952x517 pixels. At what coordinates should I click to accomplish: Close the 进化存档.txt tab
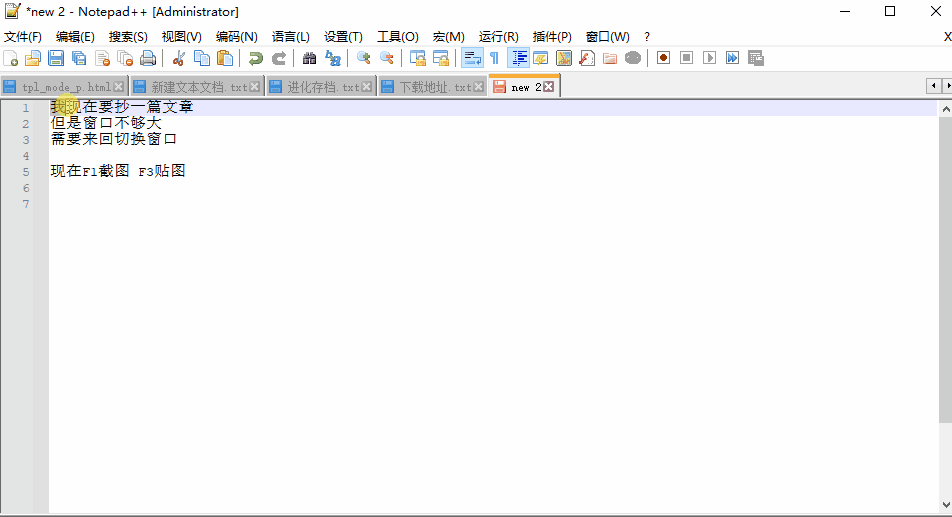pyautogui.click(x=367, y=87)
